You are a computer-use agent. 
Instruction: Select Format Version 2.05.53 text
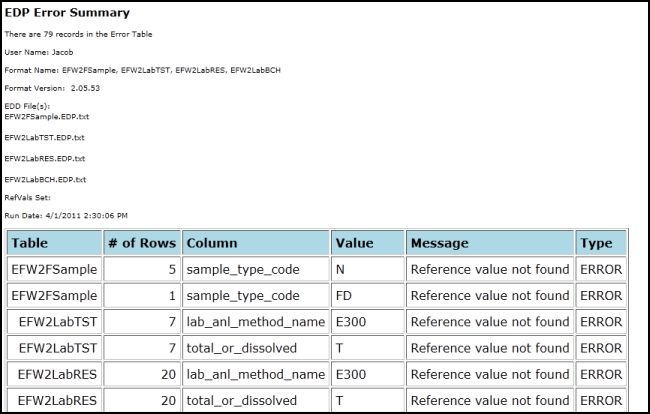[52, 88]
